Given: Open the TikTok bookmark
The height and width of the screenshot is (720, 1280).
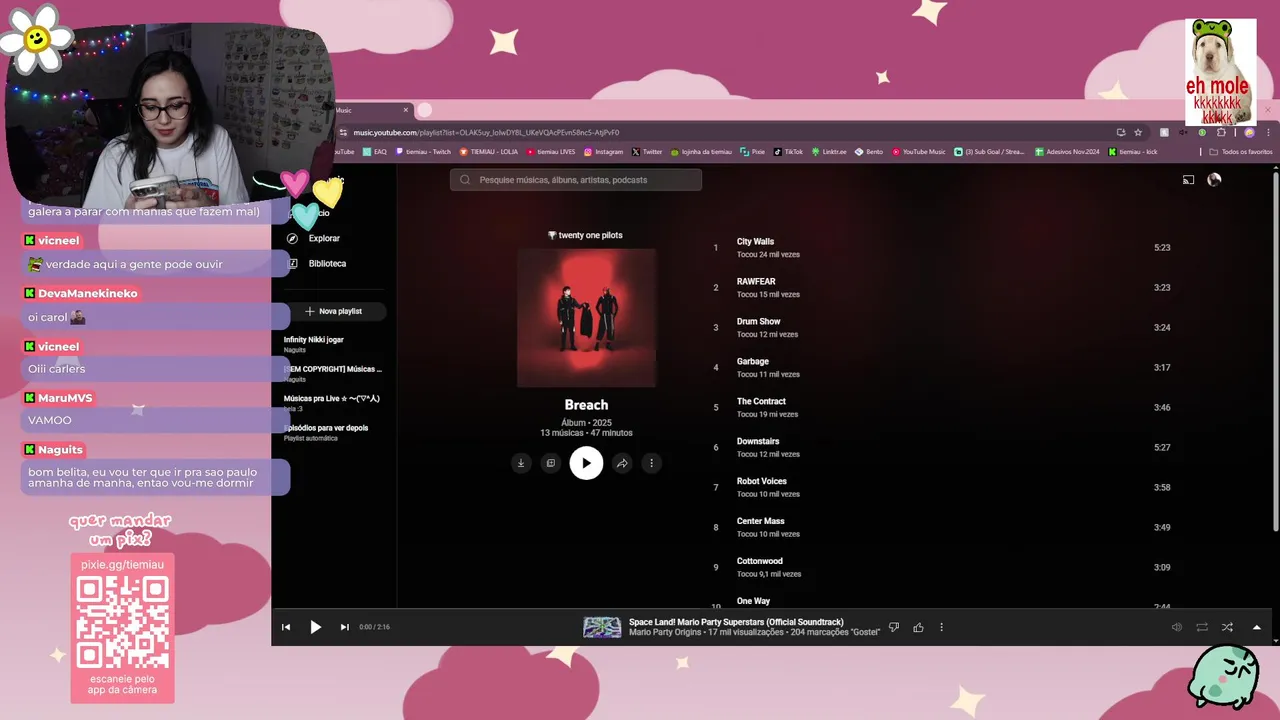Looking at the screenshot, I should click(788, 152).
